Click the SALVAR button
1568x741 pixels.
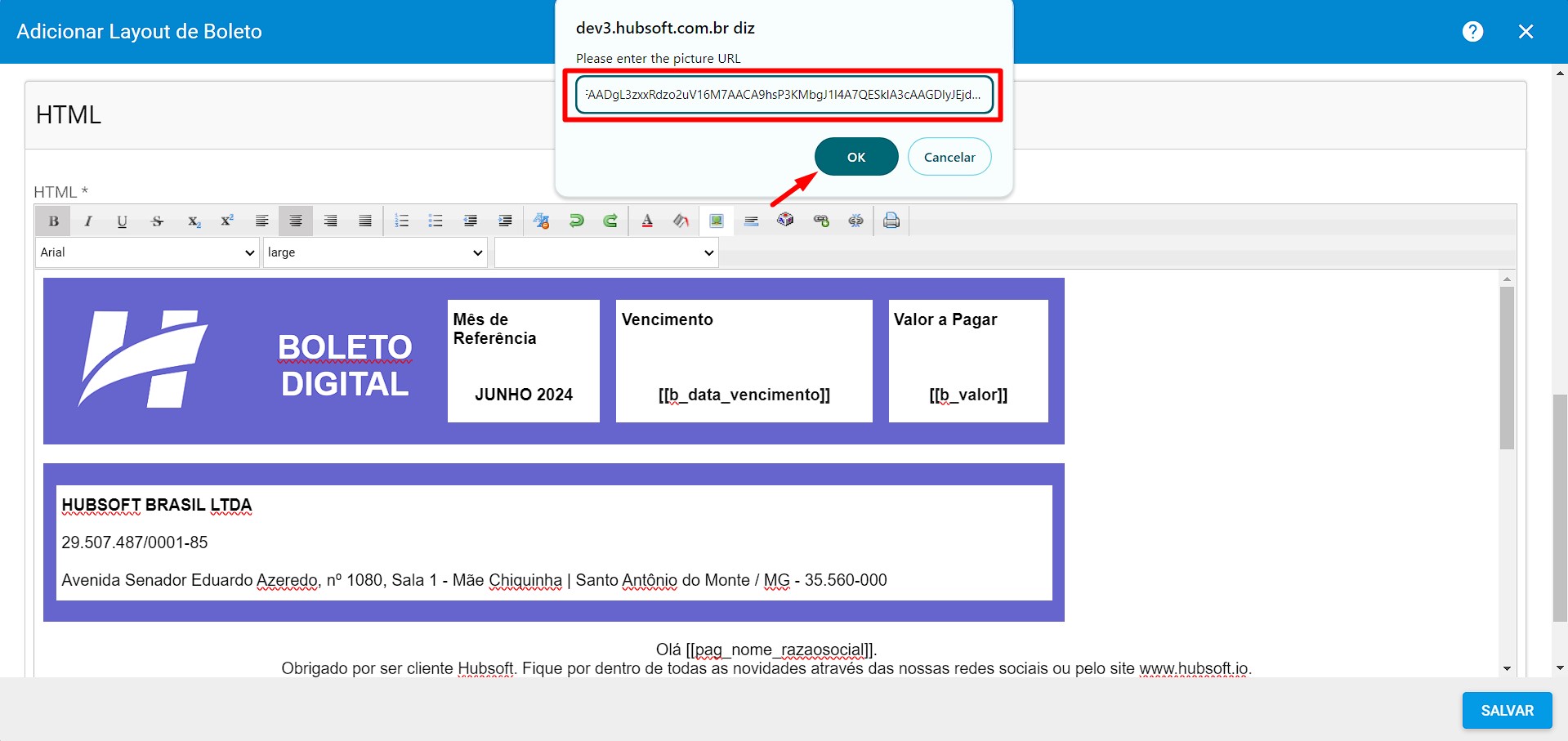[1508, 710]
